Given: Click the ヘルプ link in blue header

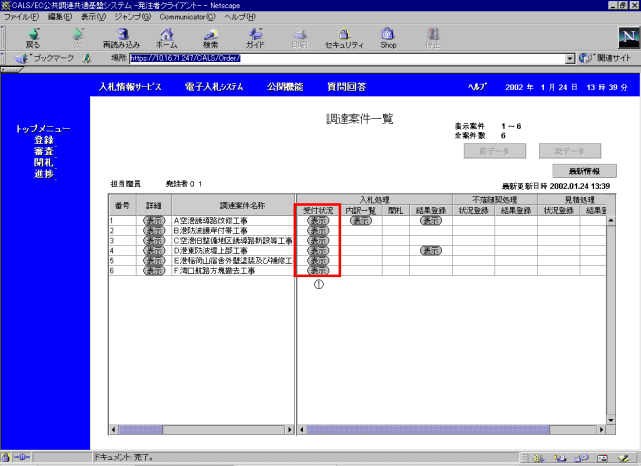Looking at the screenshot, I should (477, 87).
